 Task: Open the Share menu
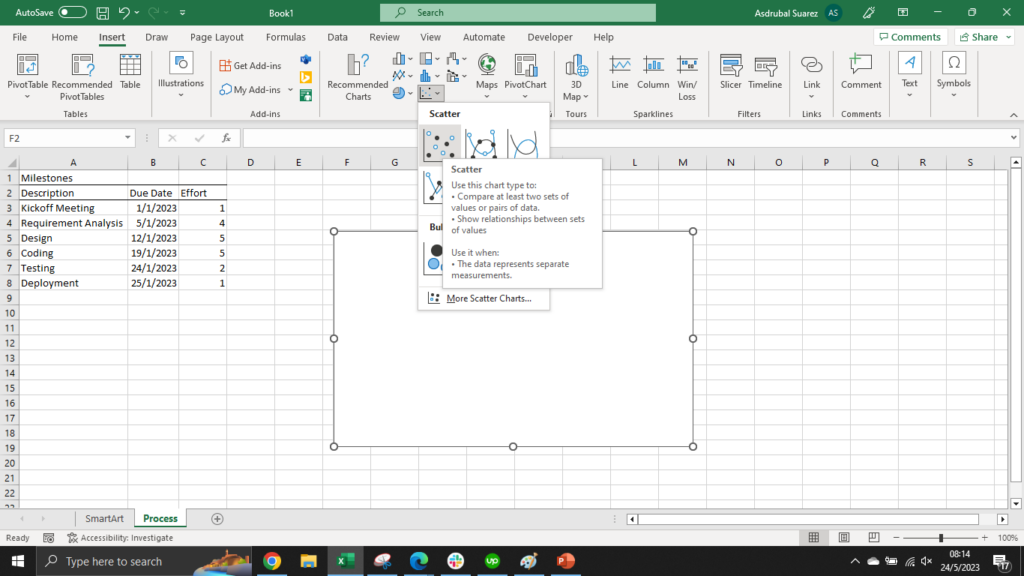(x=984, y=36)
